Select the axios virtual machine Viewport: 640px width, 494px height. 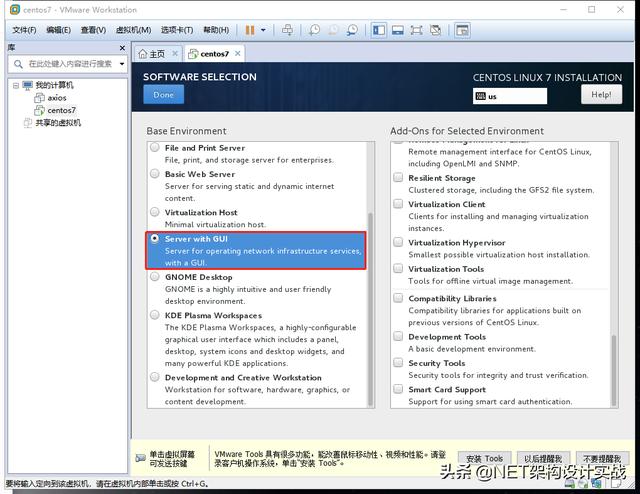(x=57, y=98)
